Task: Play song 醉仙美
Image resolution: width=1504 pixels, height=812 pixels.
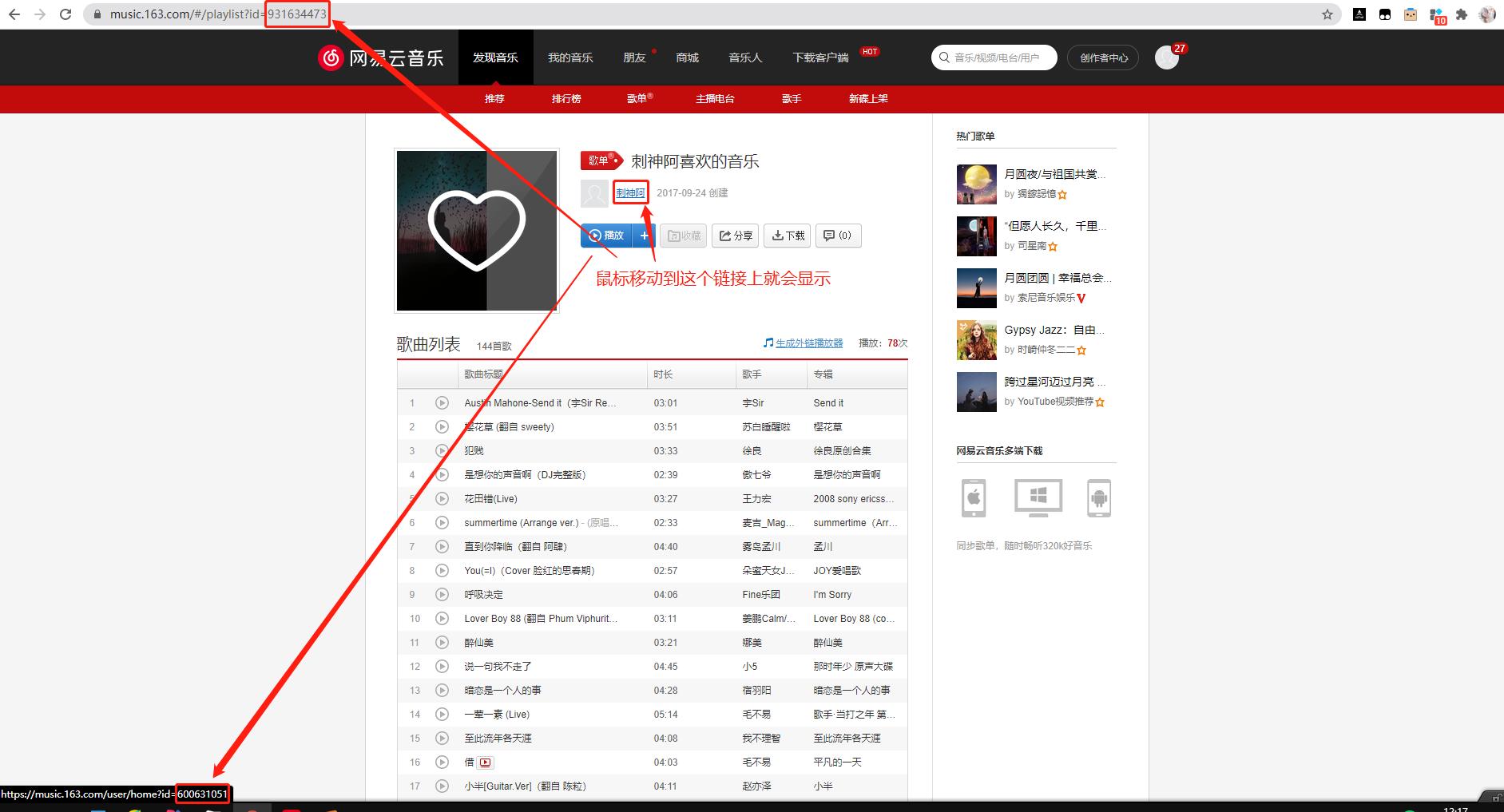Action: 442,643
